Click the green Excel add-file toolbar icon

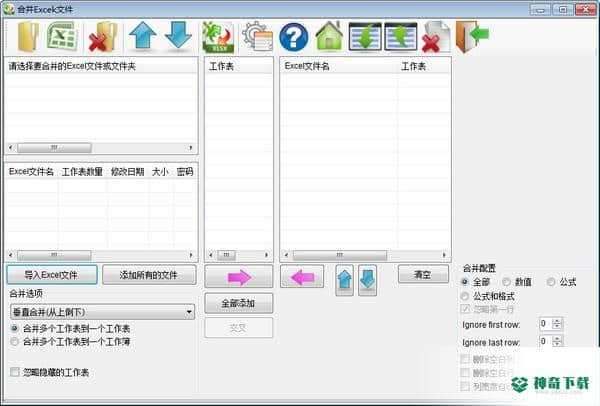pyautogui.click(x=62, y=37)
